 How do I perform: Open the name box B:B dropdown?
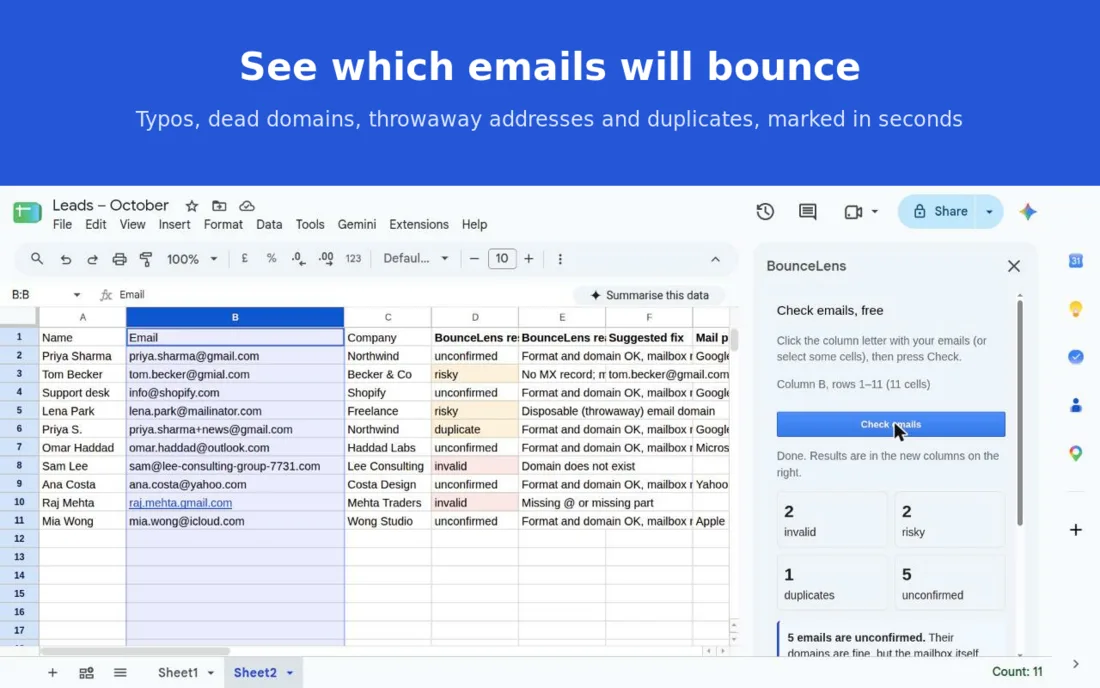click(x=76, y=295)
